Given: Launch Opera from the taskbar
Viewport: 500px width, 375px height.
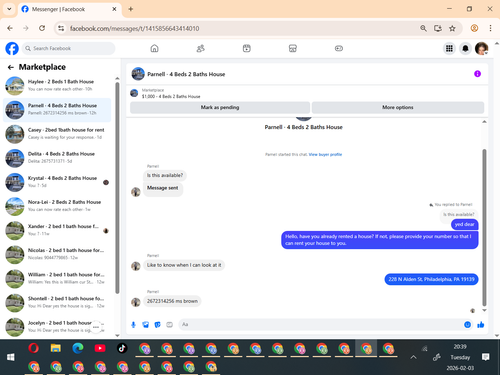Looking at the screenshot, I should [34, 349].
